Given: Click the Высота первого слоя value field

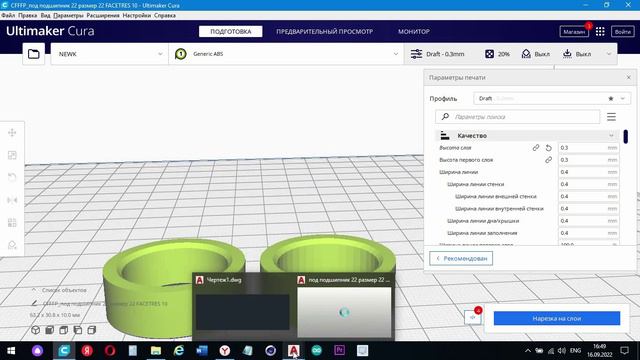Looking at the screenshot, I should point(589,160).
